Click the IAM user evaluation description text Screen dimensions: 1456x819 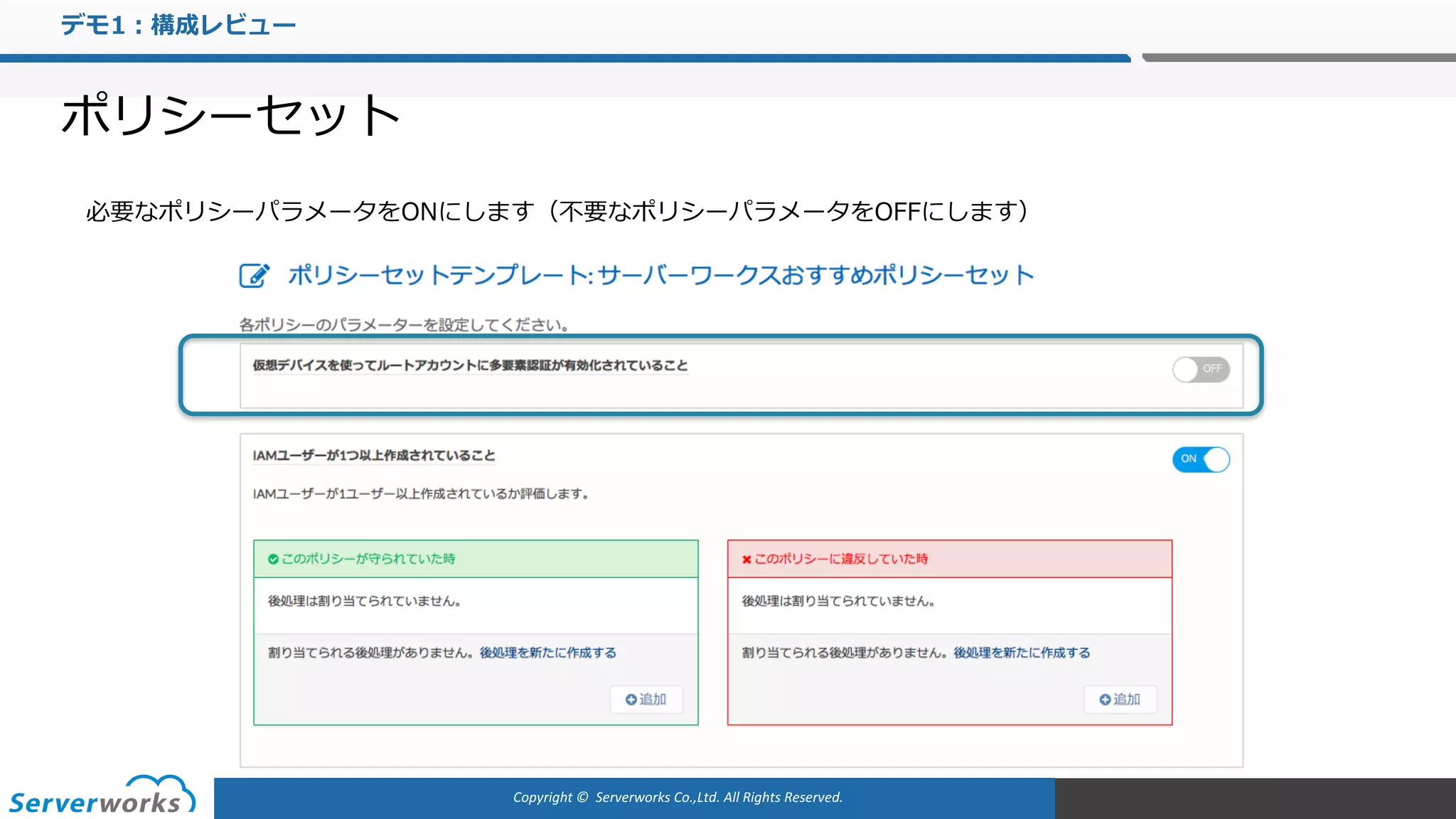pos(422,494)
